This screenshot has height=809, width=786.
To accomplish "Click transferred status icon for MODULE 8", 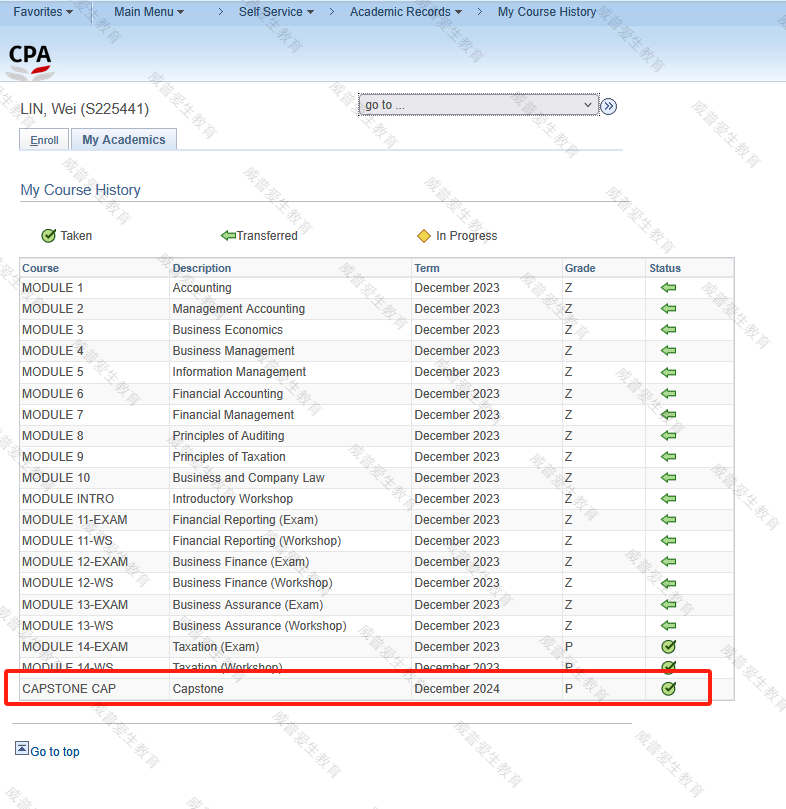I will tap(668, 435).
